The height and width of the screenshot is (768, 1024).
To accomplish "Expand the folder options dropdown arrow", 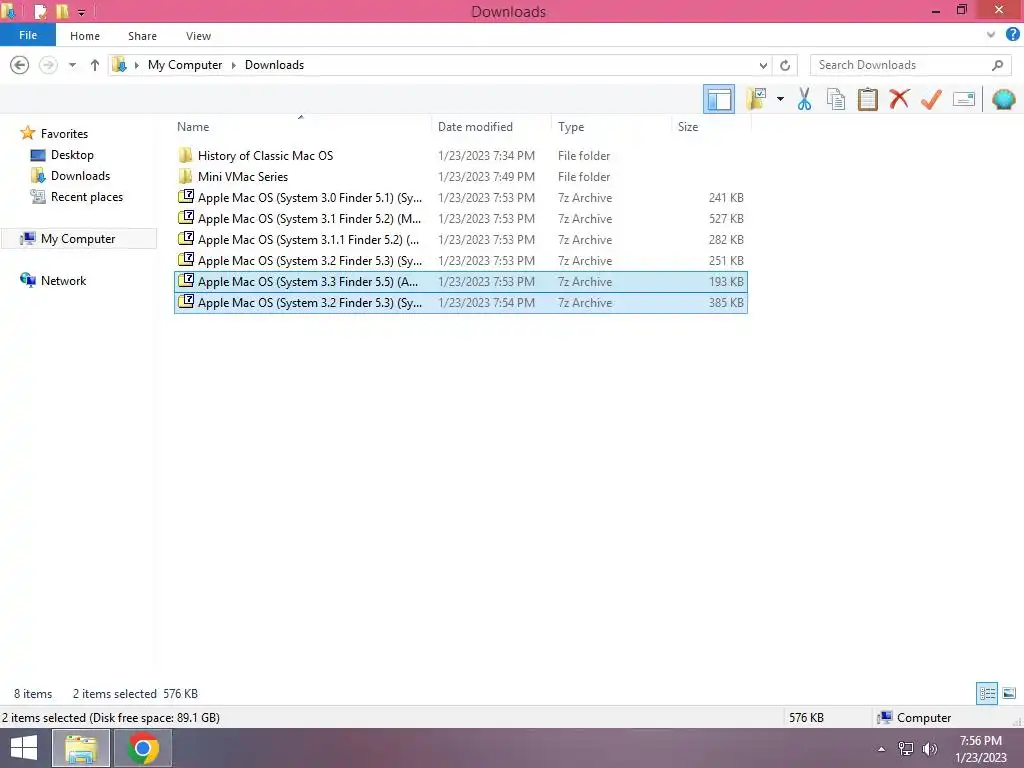I will pos(780,99).
